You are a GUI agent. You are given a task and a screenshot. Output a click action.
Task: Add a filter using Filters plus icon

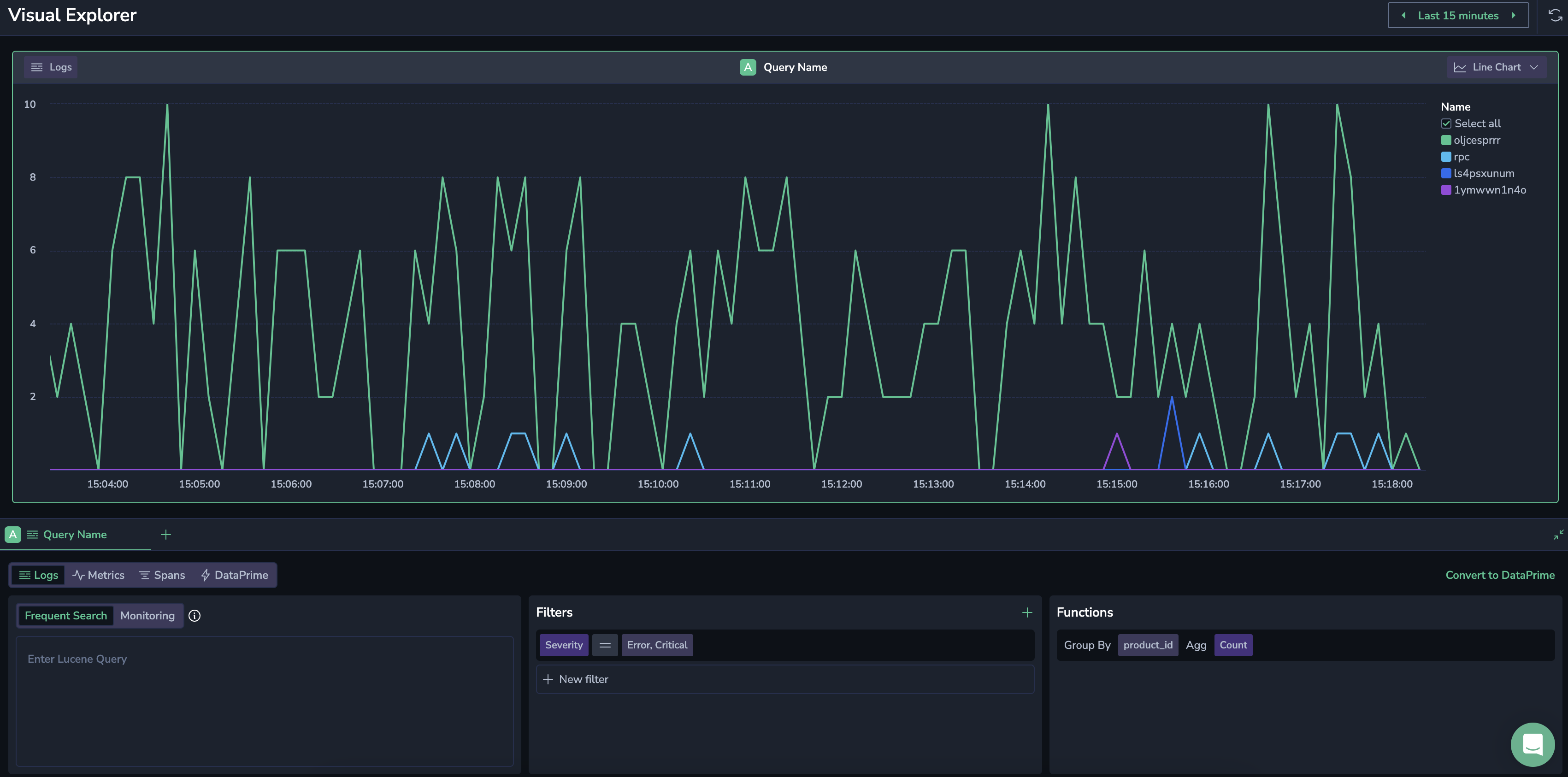pos(1027,612)
